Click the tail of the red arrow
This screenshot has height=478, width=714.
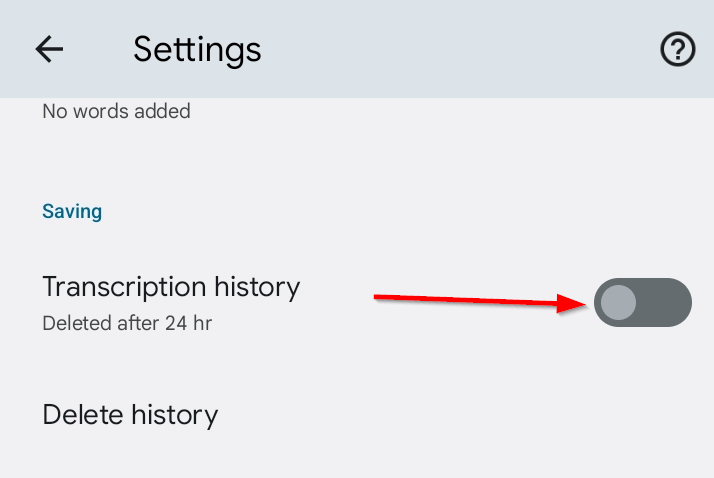coord(380,297)
